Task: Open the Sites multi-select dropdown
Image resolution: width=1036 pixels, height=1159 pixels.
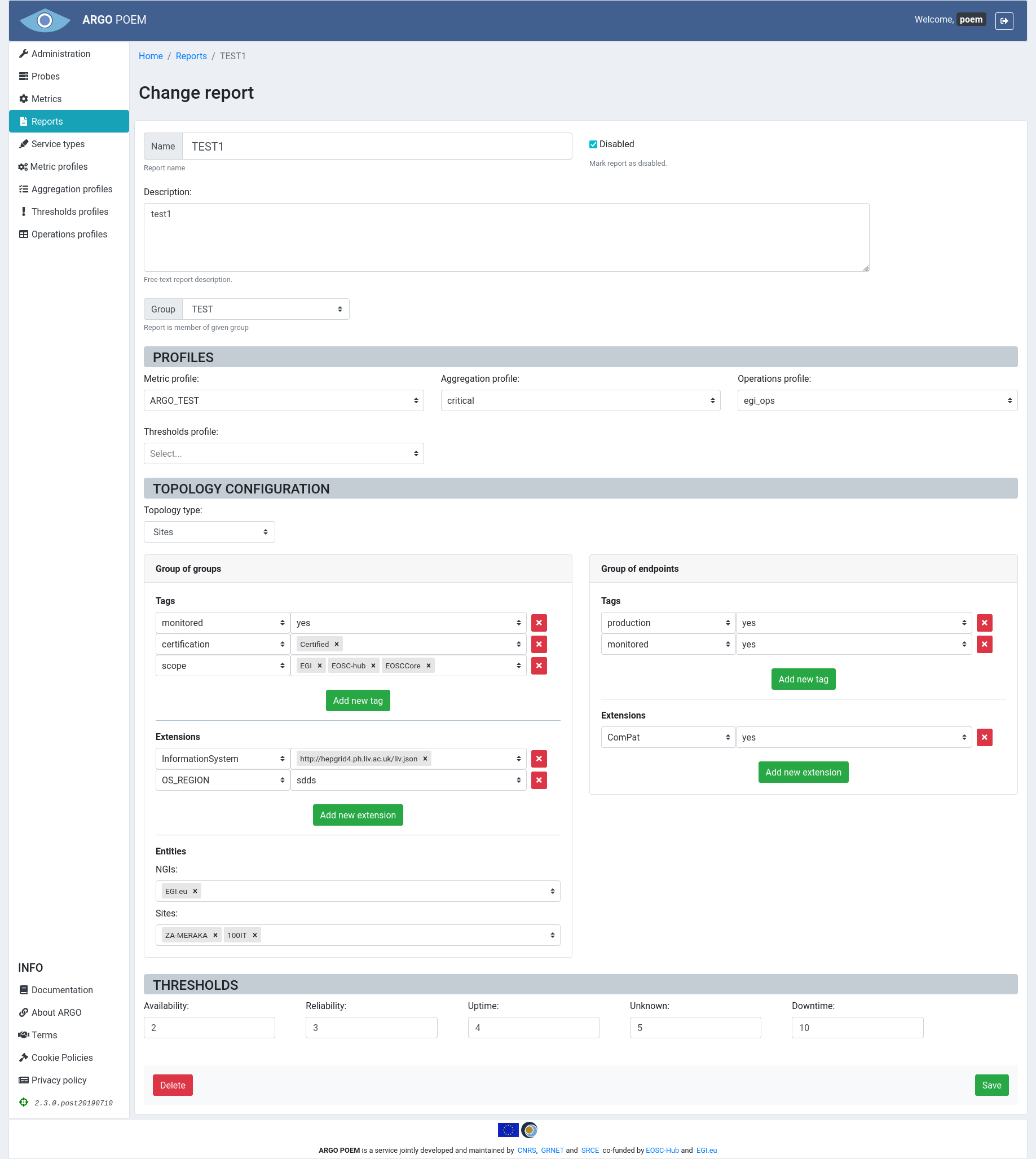Action: click(358, 935)
